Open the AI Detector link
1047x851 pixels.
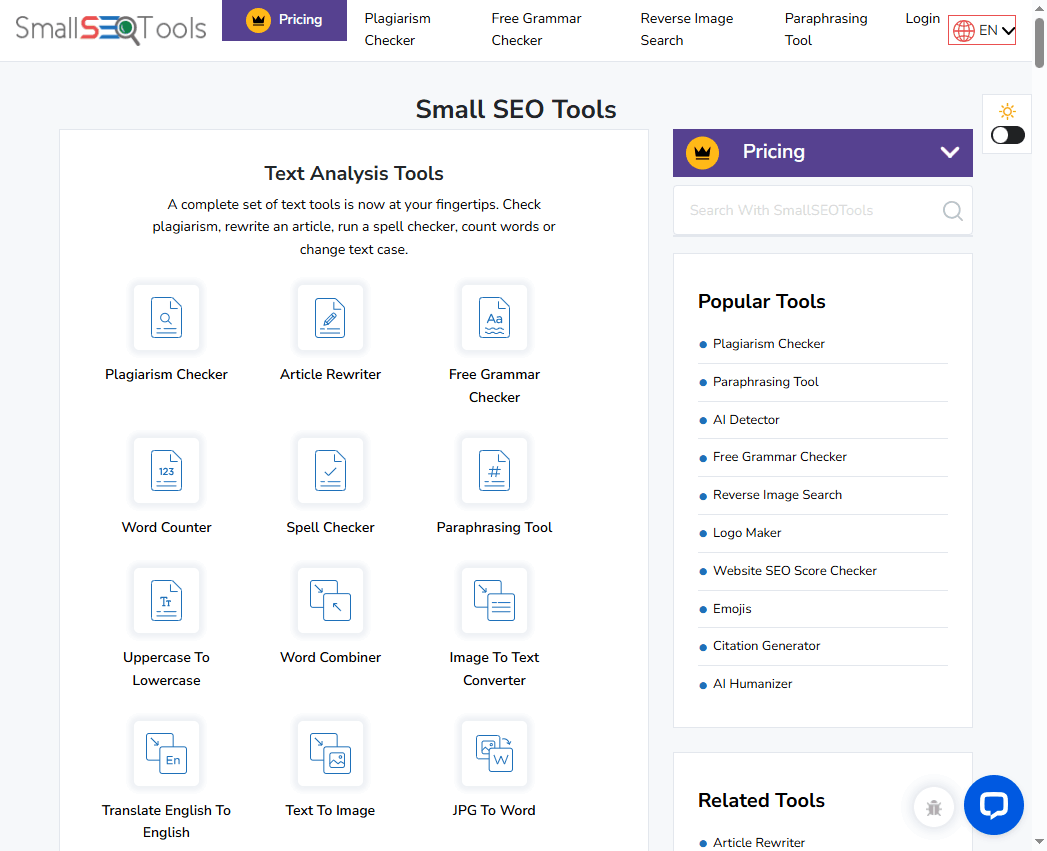click(746, 419)
